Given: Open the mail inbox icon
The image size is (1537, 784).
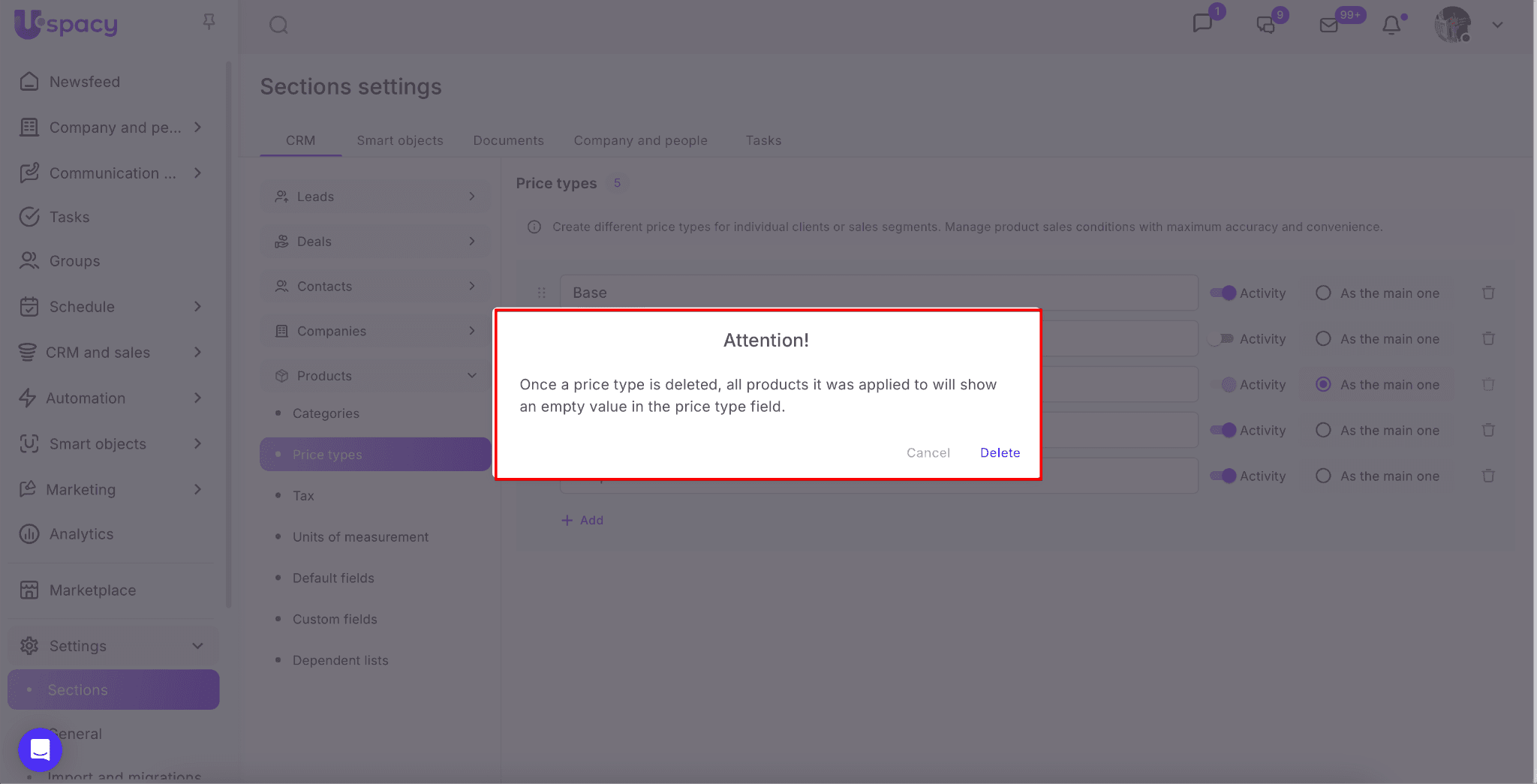Looking at the screenshot, I should point(1328,26).
